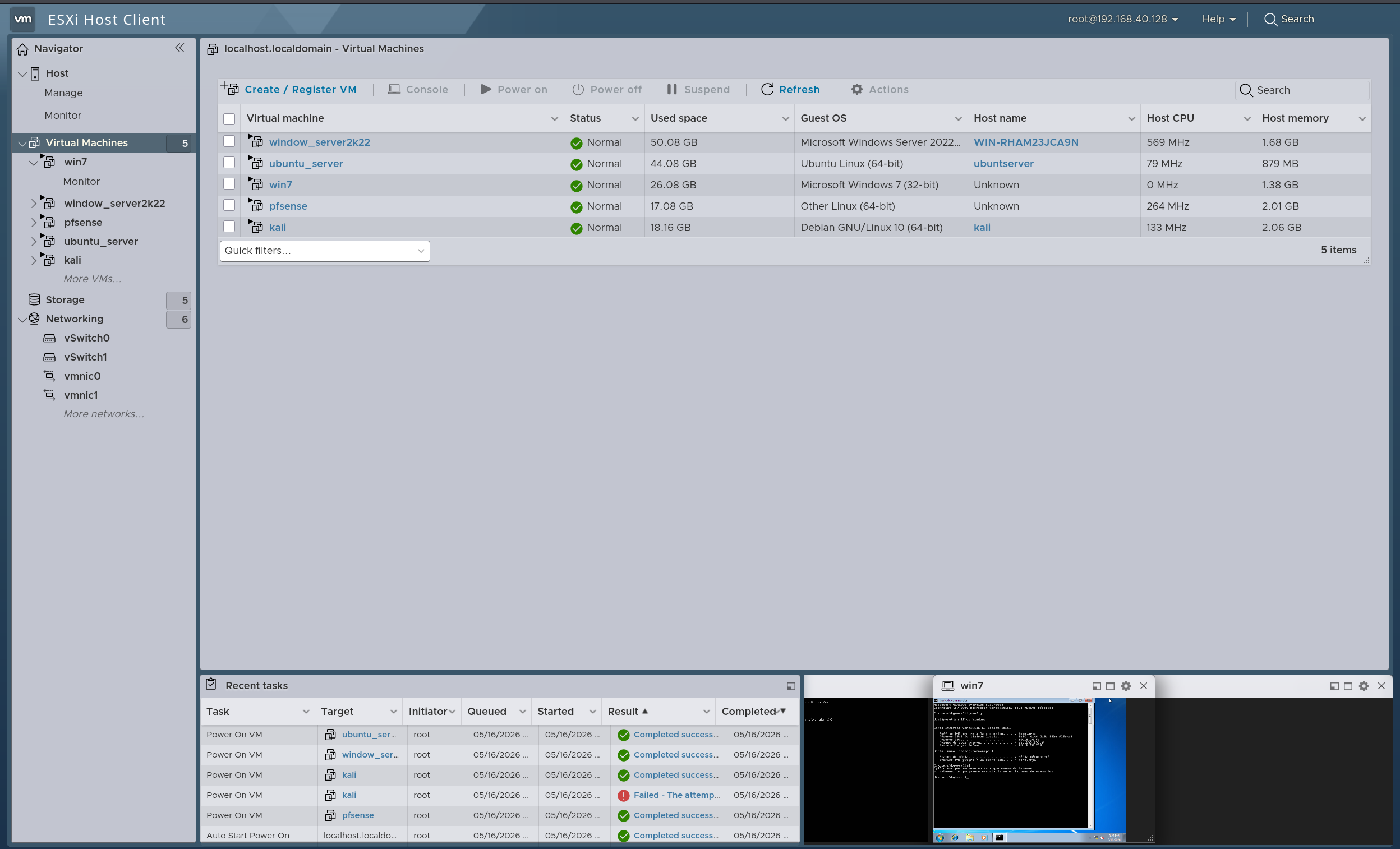Image resolution: width=1400 pixels, height=849 pixels.
Task: Select the vmnic1 adapter icon
Action: [49, 395]
